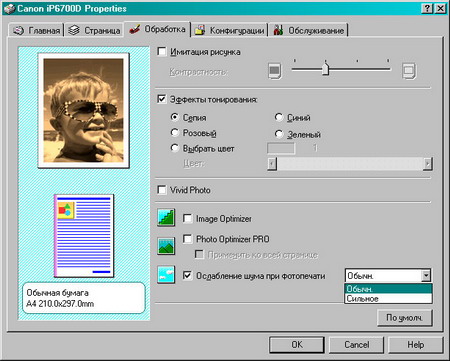This screenshot has height=361, width=450.
Task: Open the Обработка tab
Action: [157, 29]
